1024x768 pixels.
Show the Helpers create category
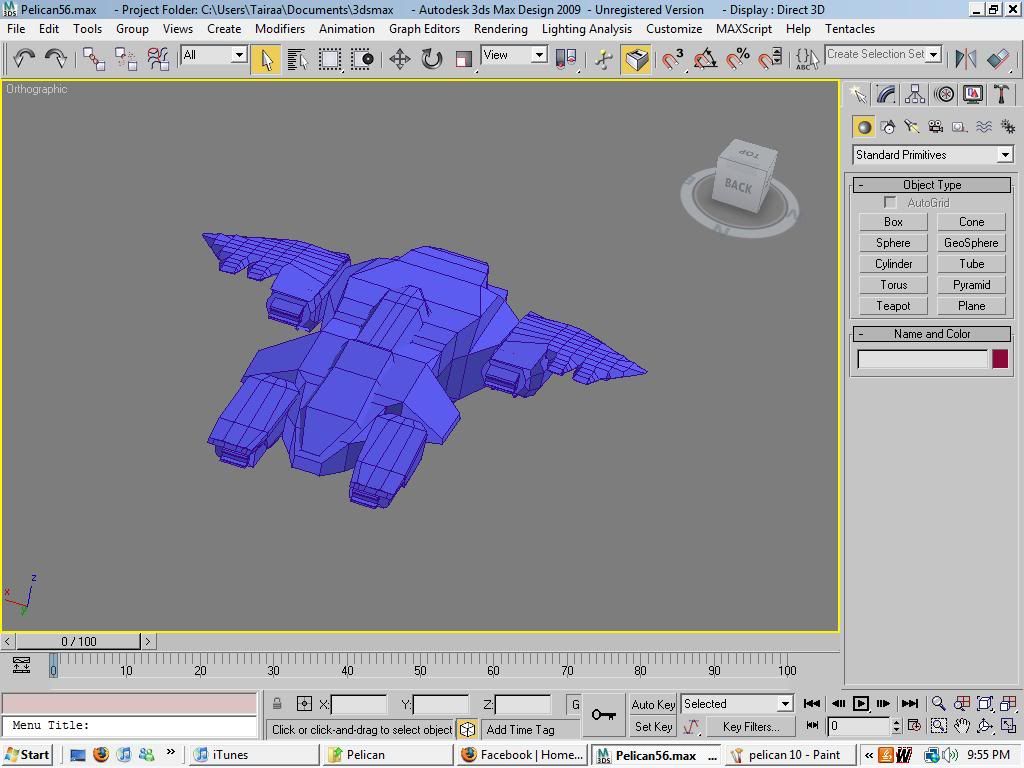point(959,127)
